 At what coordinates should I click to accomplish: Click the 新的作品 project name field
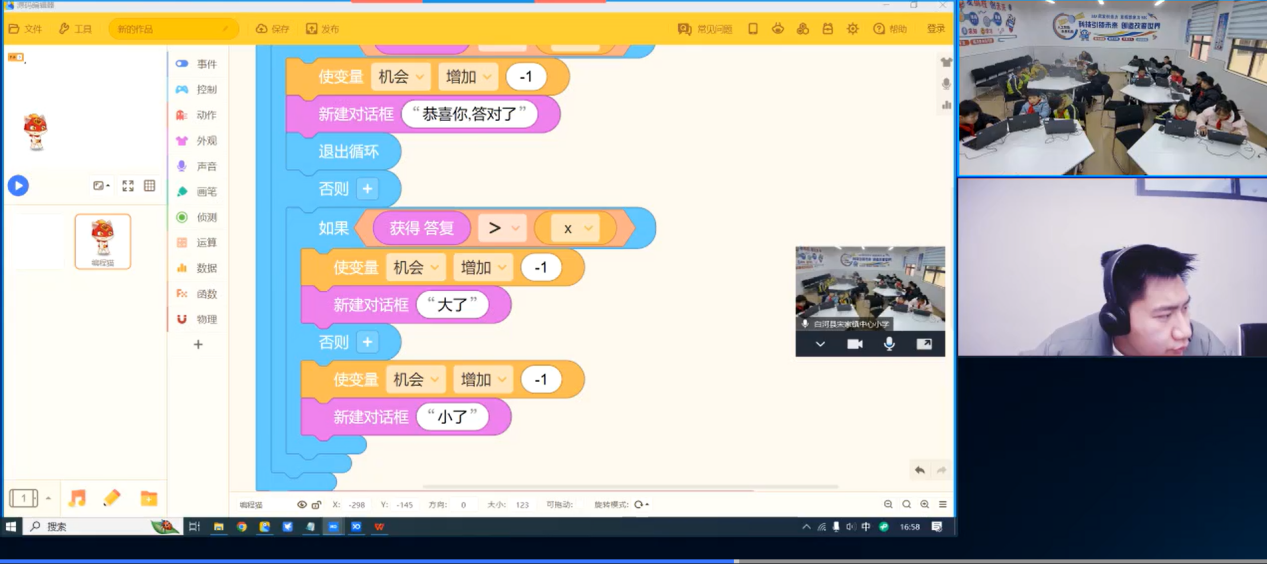(172, 29)
